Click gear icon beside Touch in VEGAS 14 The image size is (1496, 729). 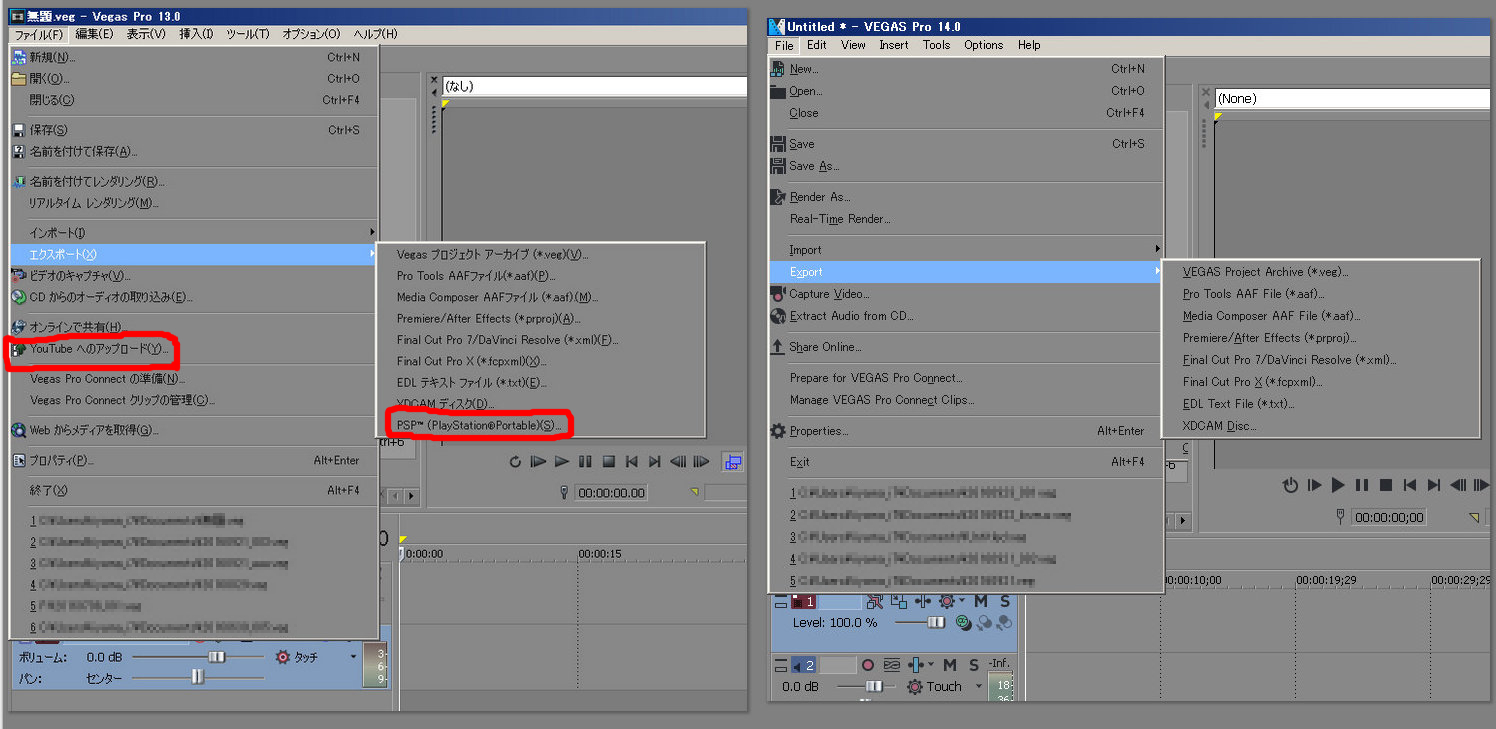click(x=915, y=687)
